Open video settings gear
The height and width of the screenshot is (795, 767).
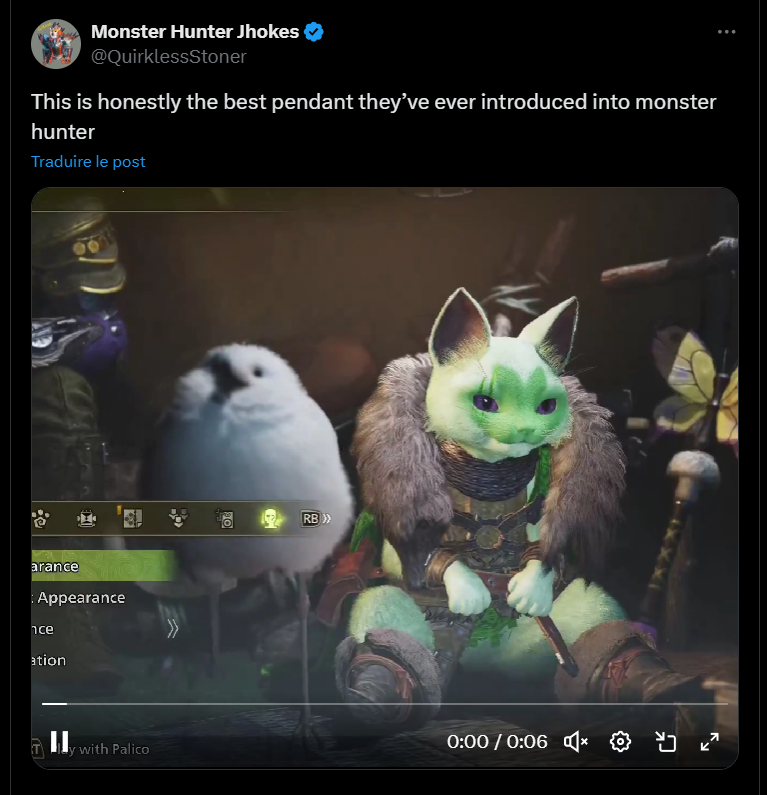pyautogui.click(x=620, y=742)
